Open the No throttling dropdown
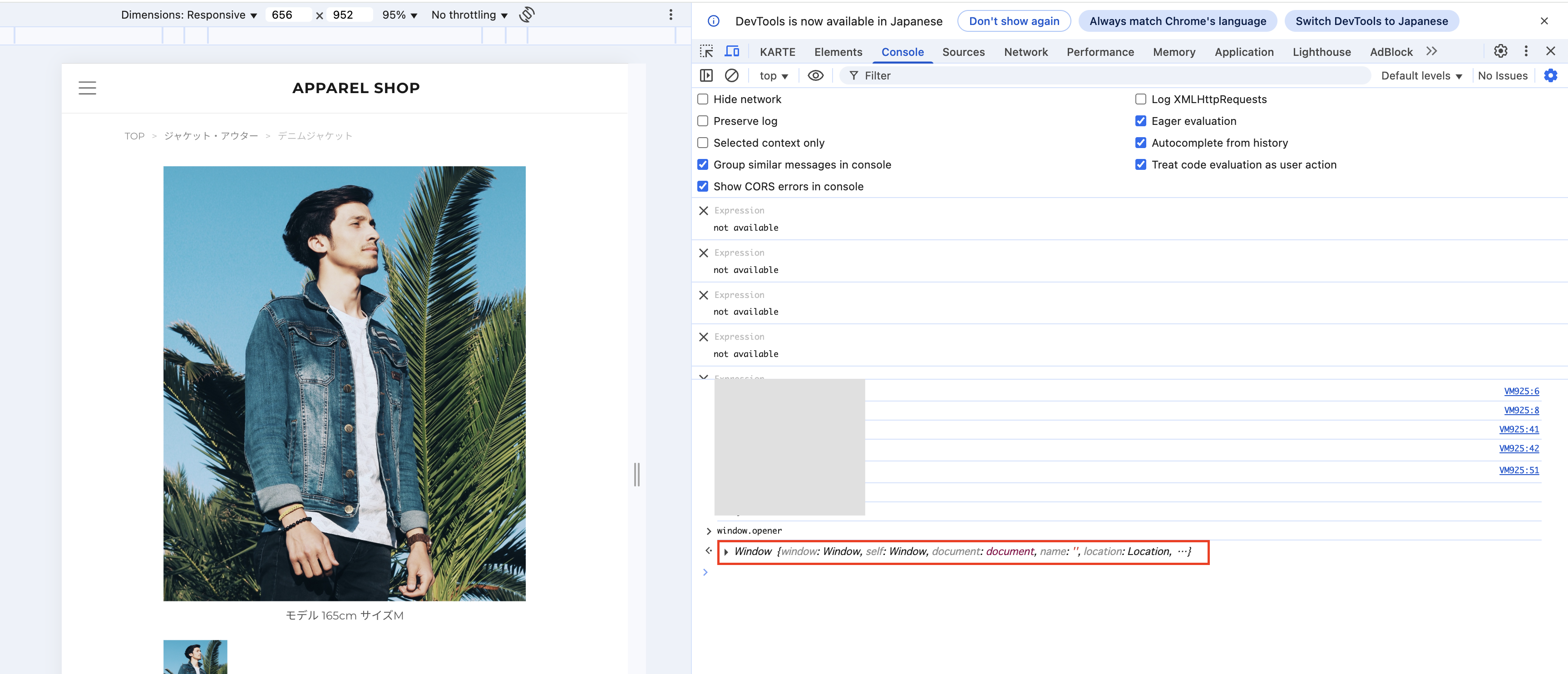The height and width of the screenshot is (674, 1568). click(469, 15)
